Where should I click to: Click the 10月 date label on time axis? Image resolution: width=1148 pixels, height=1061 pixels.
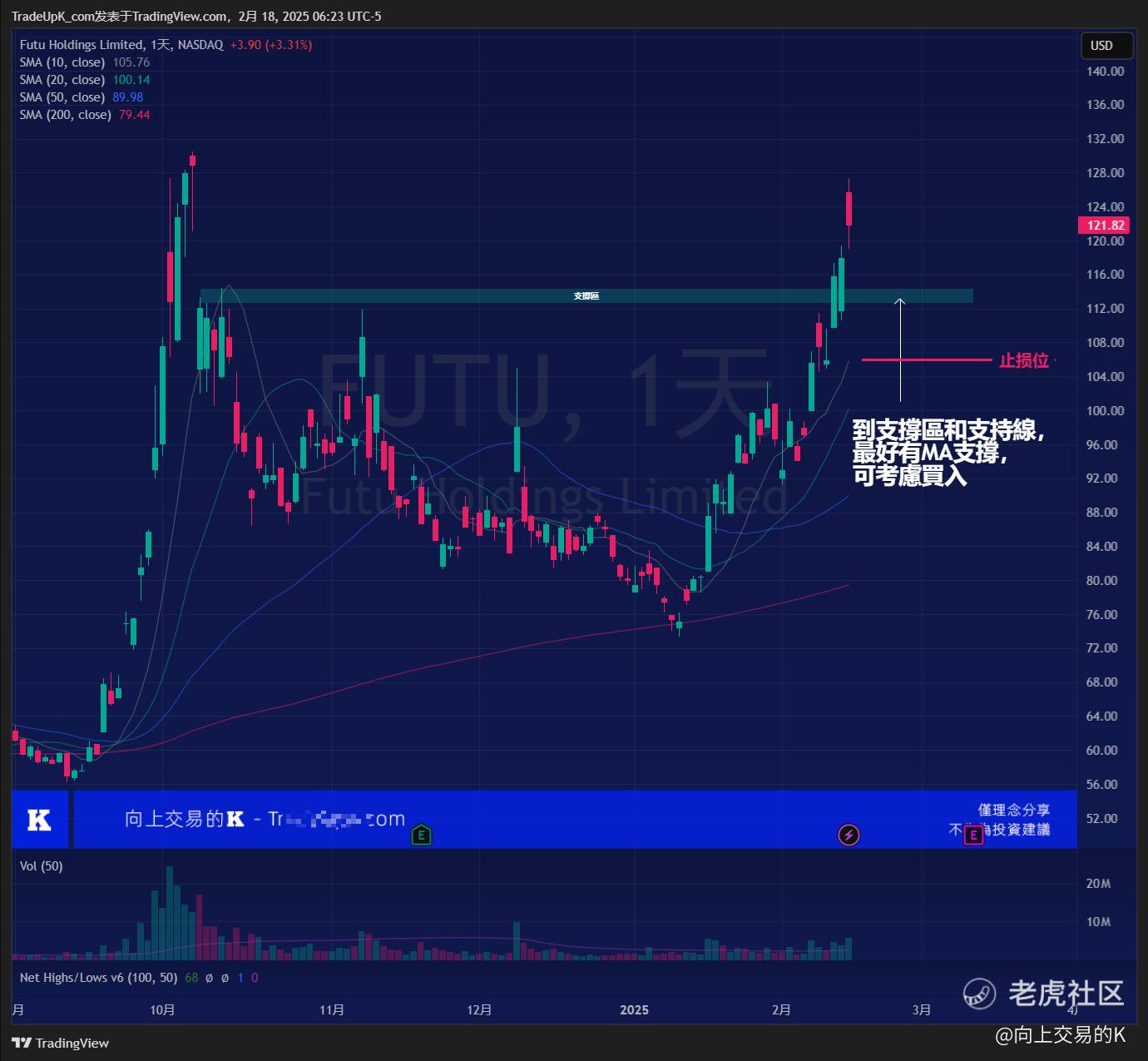coord(162,1009)
